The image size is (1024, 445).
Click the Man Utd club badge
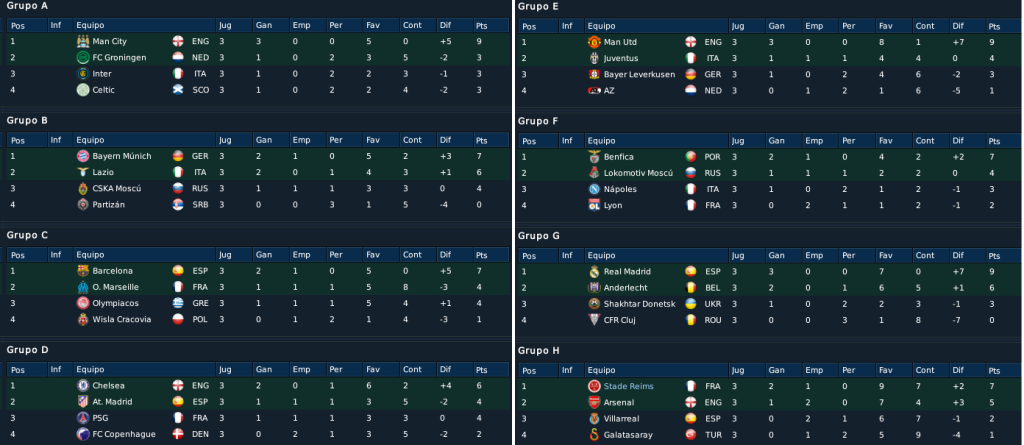click(594, 42)
